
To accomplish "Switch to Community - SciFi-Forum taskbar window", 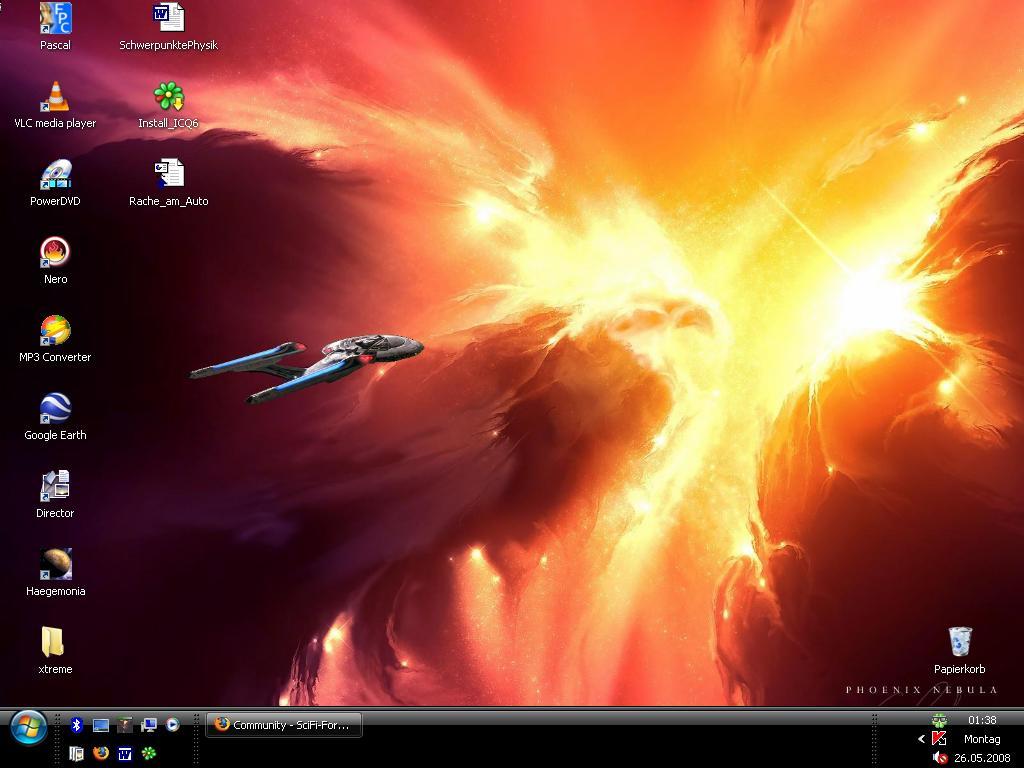I will point(283,725).
